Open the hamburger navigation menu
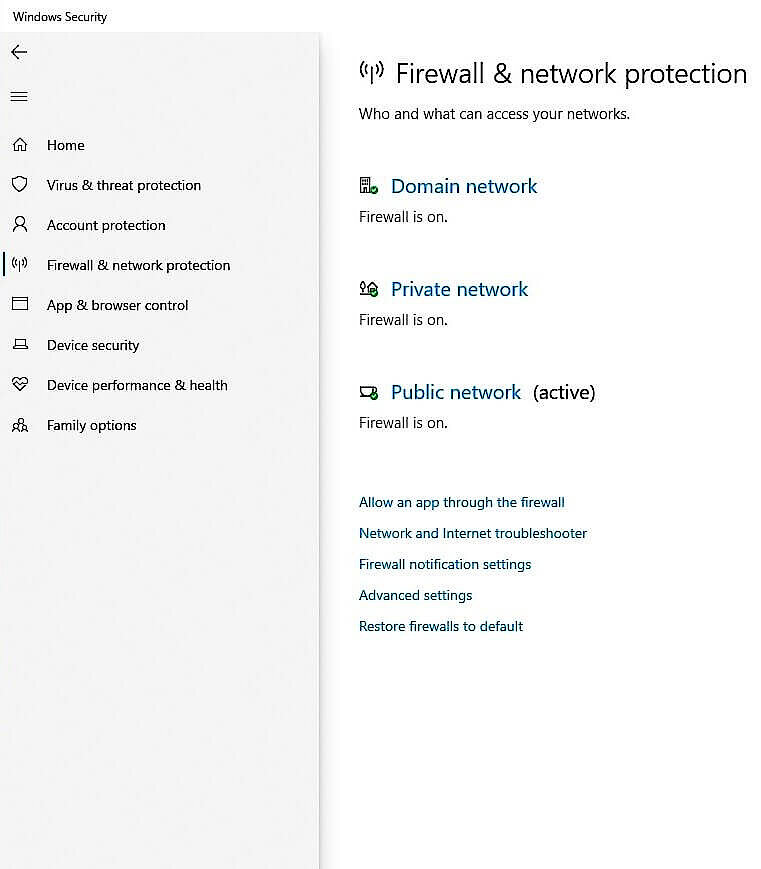Image resolution: width=761 pixels, height=869 pixels. pos(18,96)
